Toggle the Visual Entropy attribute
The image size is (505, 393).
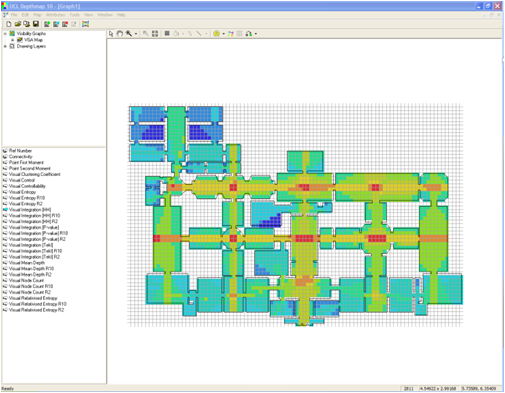point(22,192)
